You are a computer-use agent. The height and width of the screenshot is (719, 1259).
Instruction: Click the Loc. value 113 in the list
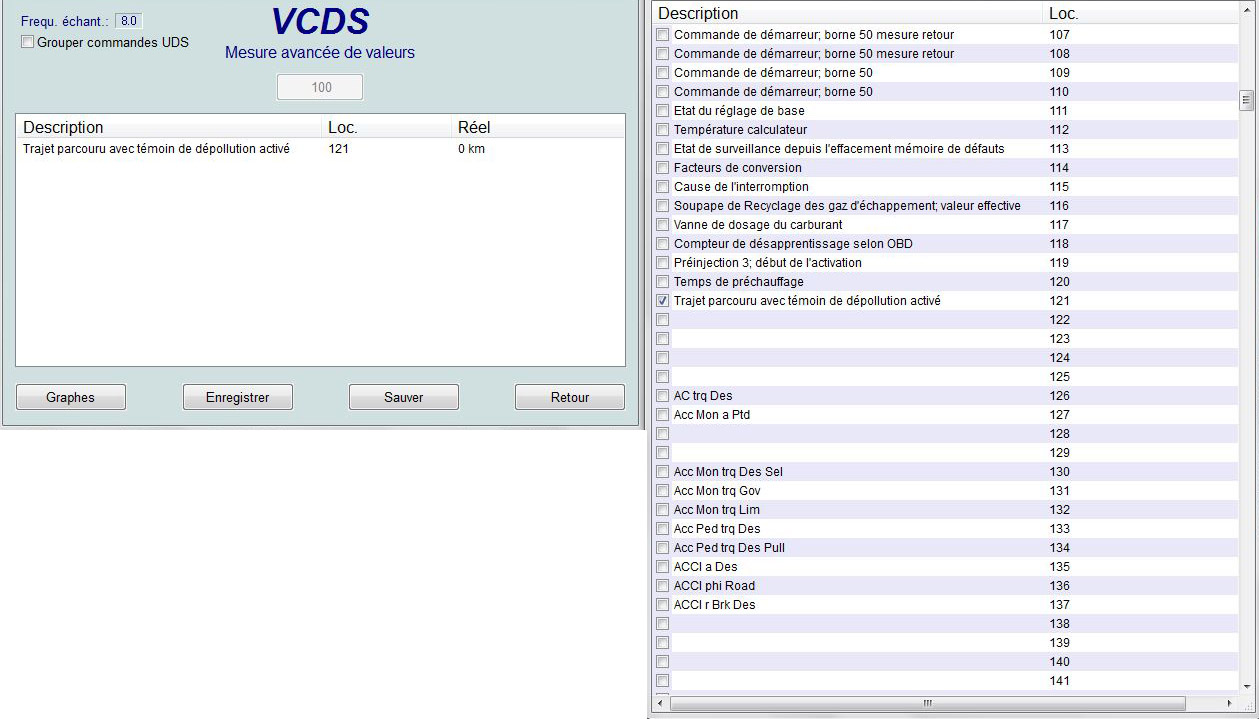(1059, 148)
